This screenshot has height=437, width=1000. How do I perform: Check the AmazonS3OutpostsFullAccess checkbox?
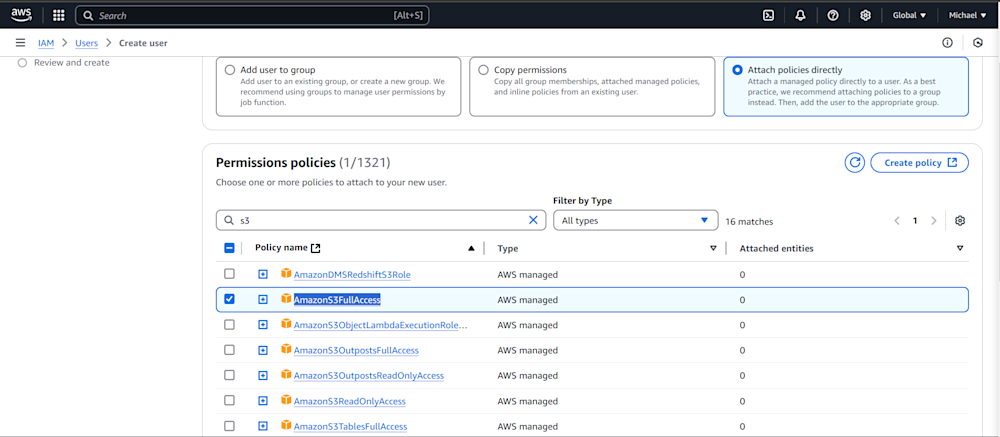[x=230, y=350]
